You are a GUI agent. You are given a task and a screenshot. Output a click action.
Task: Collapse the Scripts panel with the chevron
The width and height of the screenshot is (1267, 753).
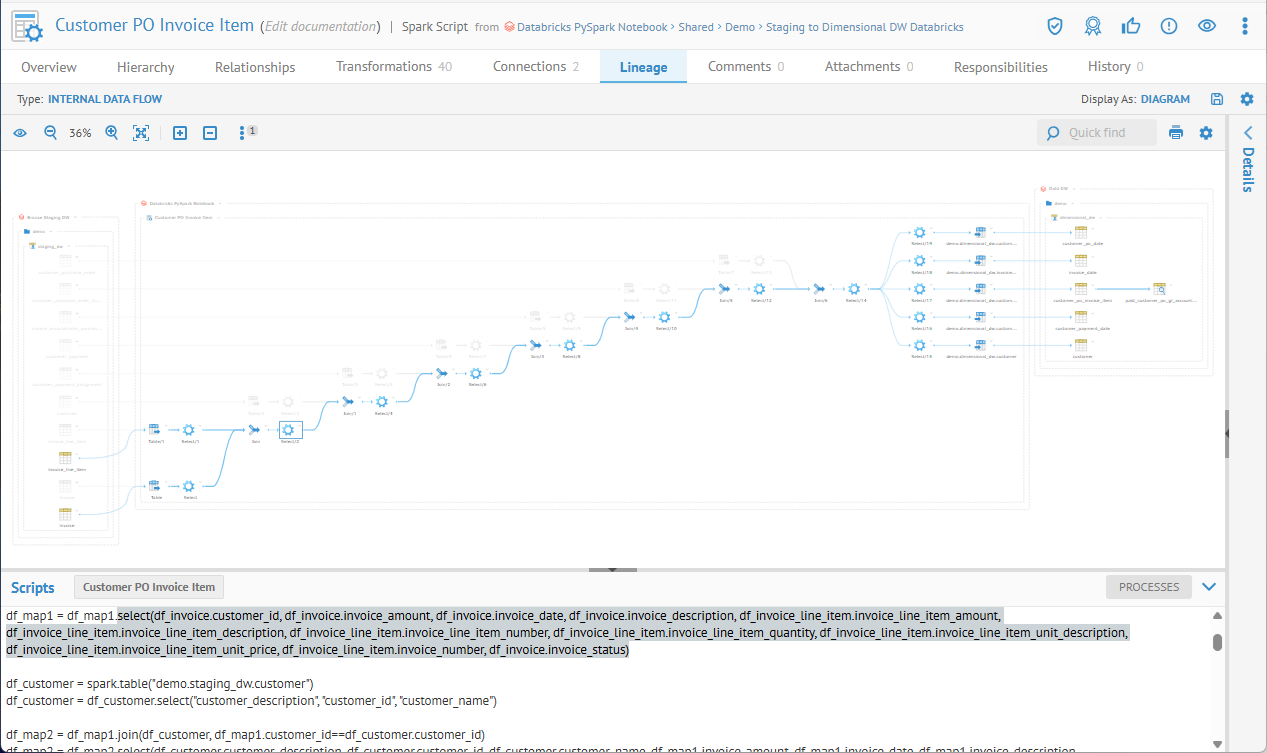(1209, 587)
